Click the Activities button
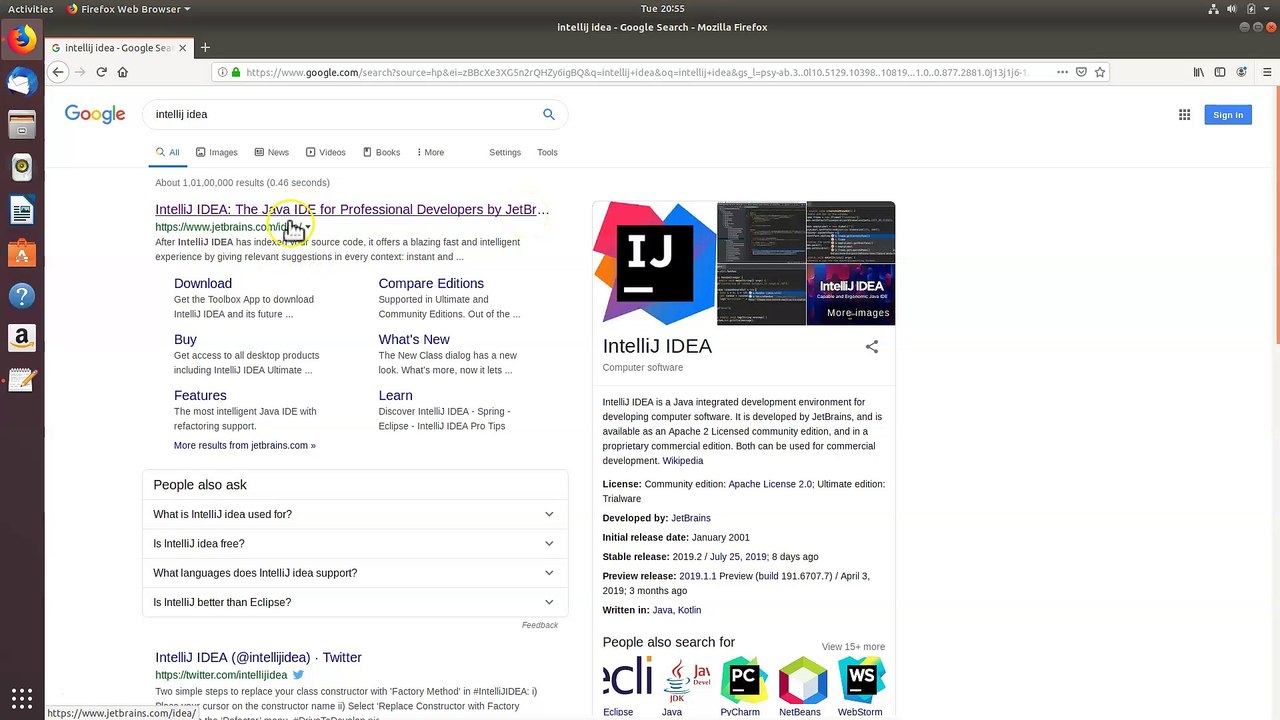Image resolution: width=1280 pixels, height=720 pixels. pos(31,9)
